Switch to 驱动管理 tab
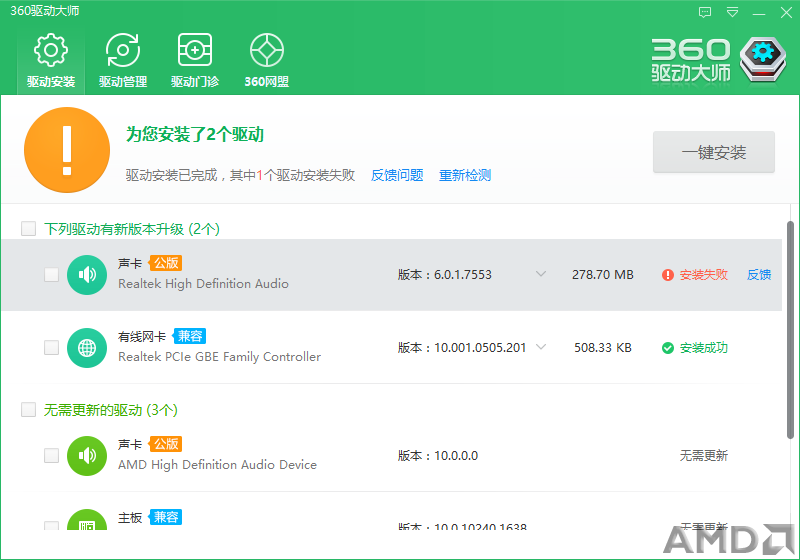The height and width of the screenshot is (560, 800). (123, 60)
